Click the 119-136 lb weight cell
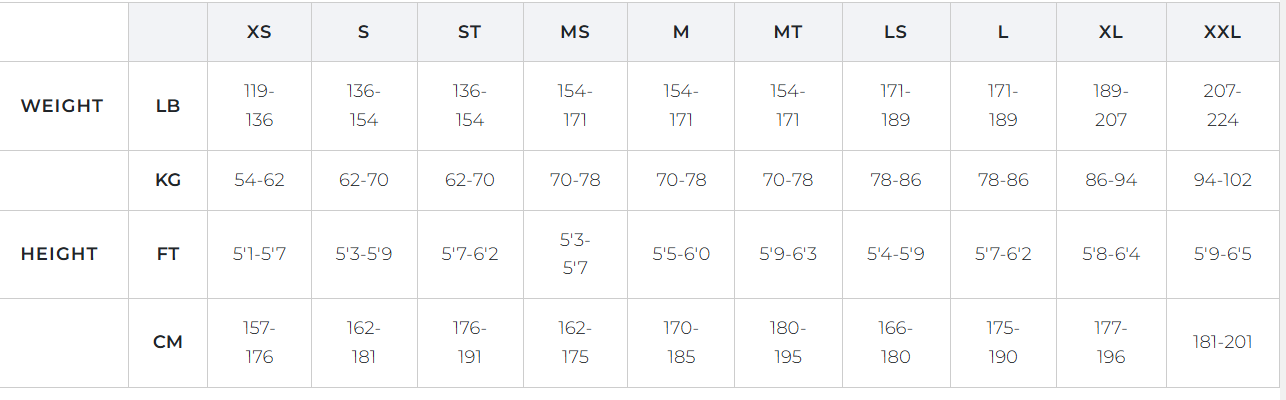1286x400 pixels. click(x=259, y=106)
